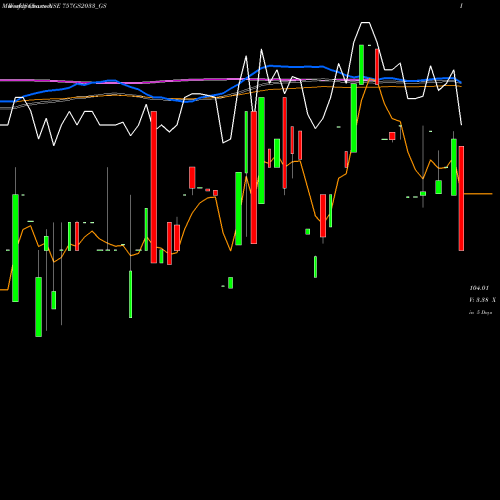Image resolution: width=500 pixels, height=500 pixels.
Task: Click the 757GS2033_GS chart title text
Action: coord(84,6)
